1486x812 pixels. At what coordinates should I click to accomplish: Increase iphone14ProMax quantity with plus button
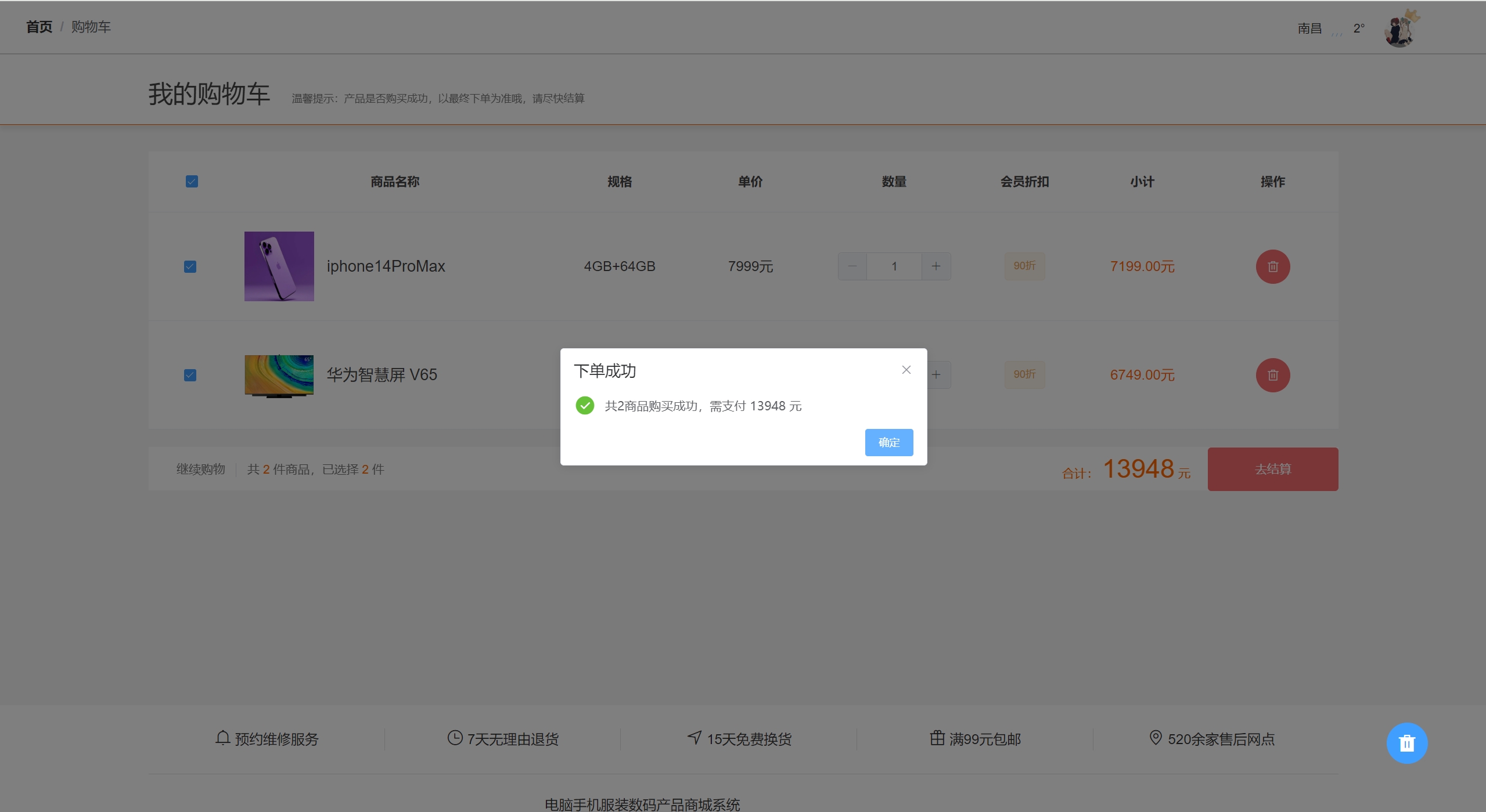tap(936, 266)
